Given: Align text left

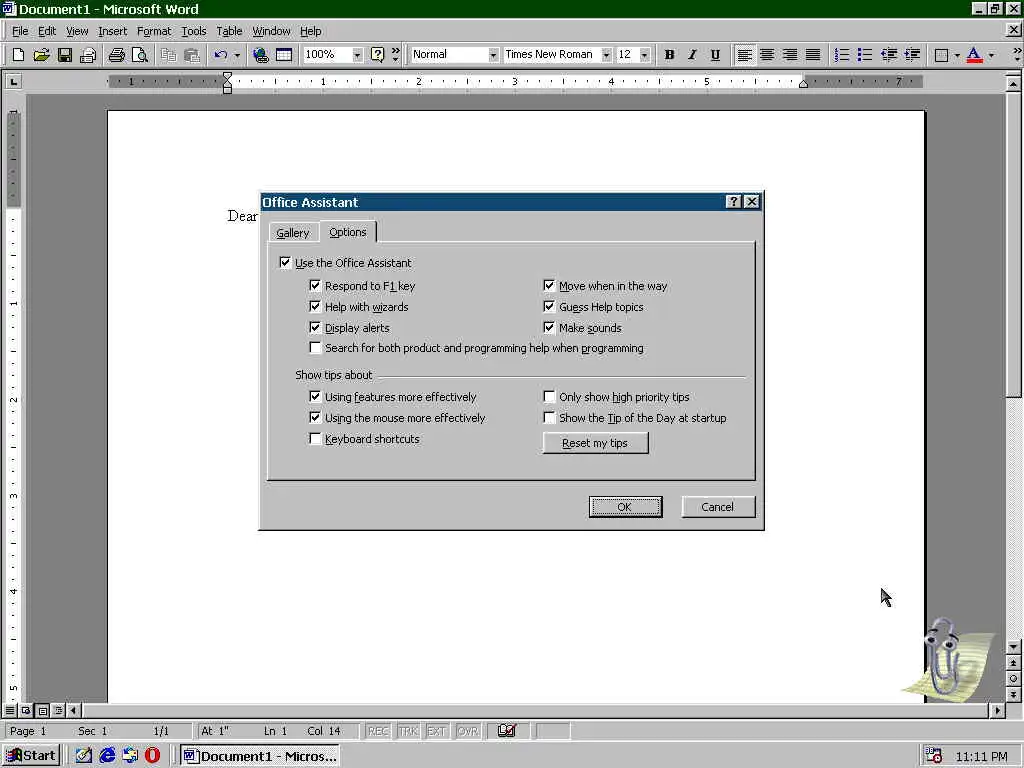Looking at the screenshot, I should tap(744, 55).
